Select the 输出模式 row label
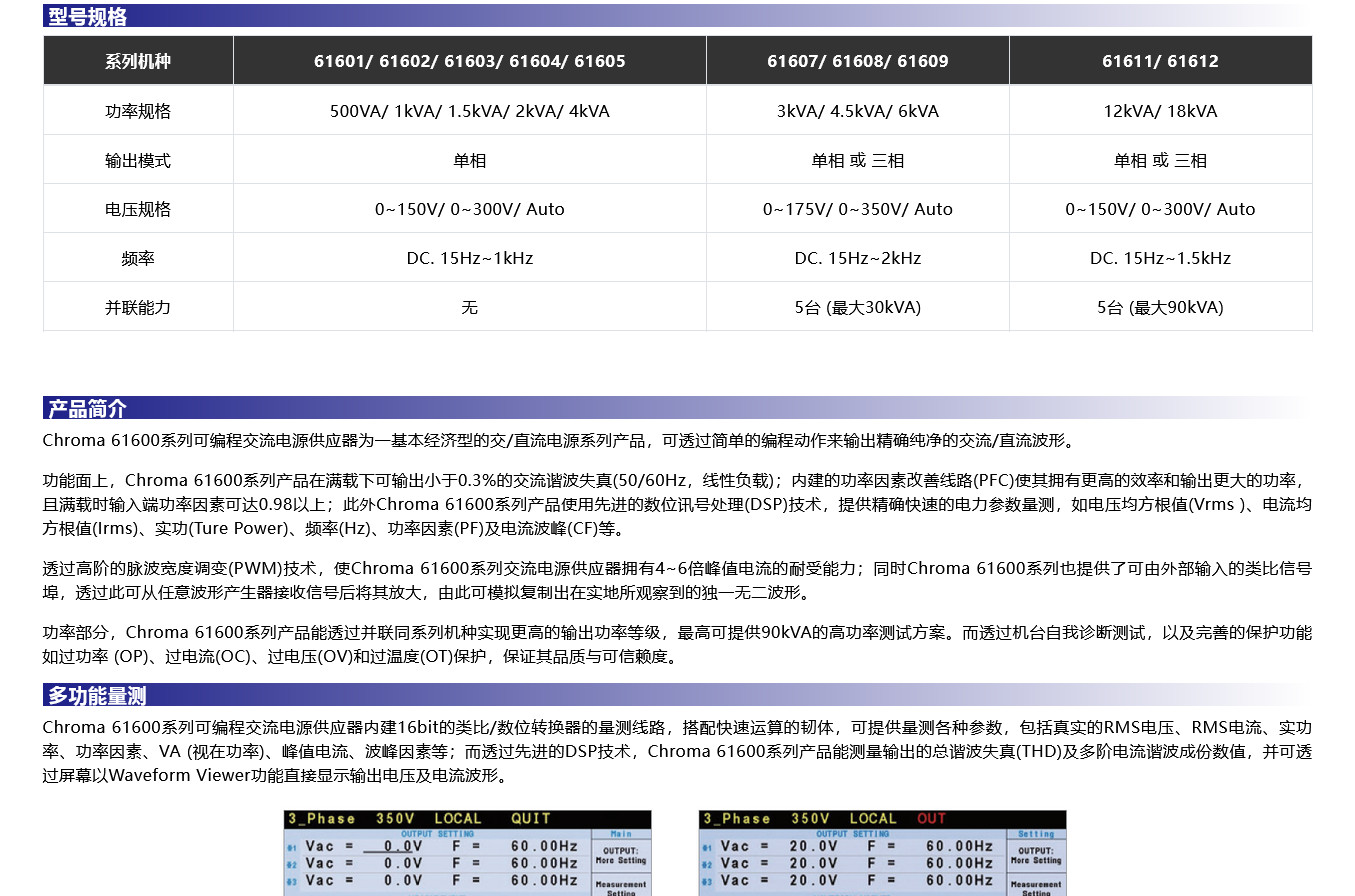 click(x=138, y=160)
